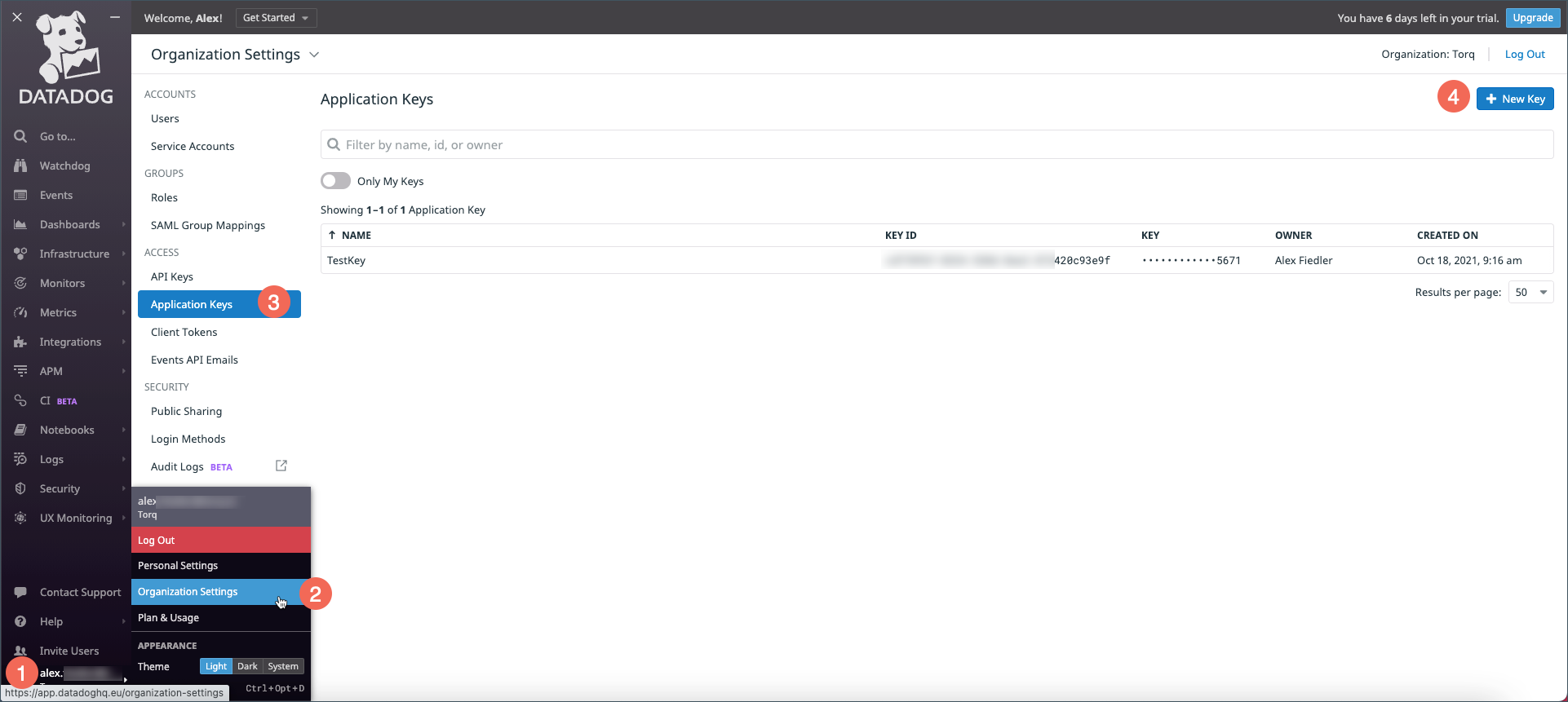Expand APM submenu arrow
Viewport: 1568px width, 702px height.
tap(124, 371)
